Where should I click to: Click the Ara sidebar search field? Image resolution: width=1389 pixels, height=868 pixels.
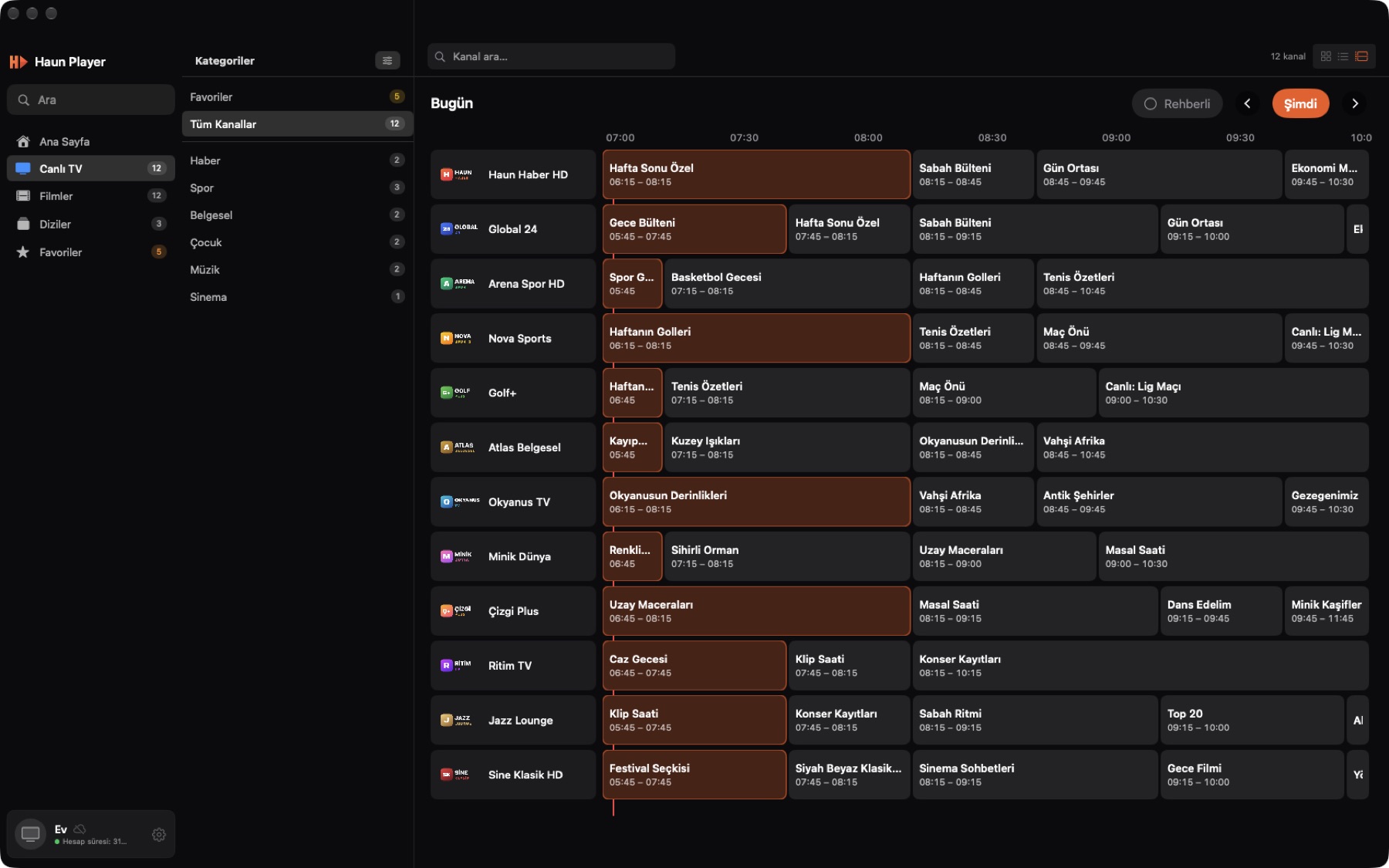(91, 100)
